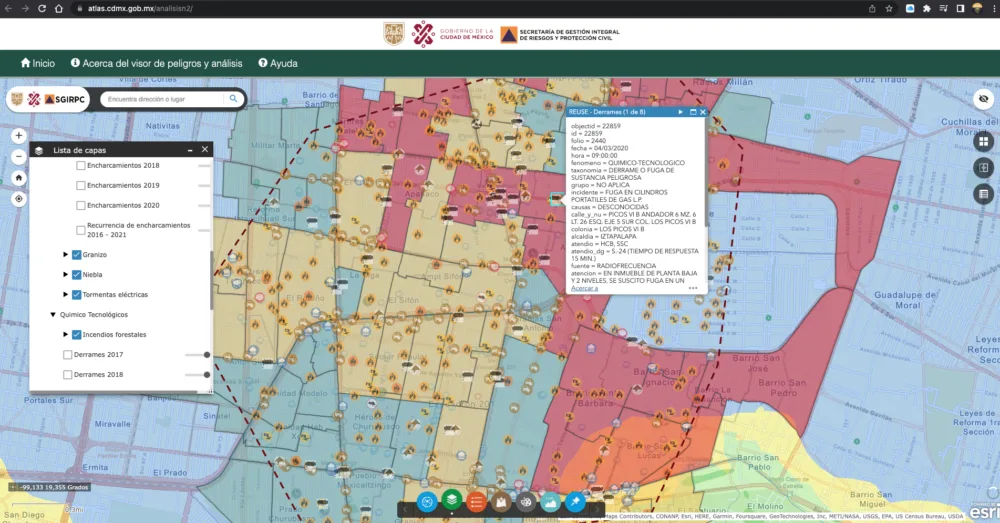Open the attribute table icon
Viewport: 1000px width, 523px height.
point(983,194)
